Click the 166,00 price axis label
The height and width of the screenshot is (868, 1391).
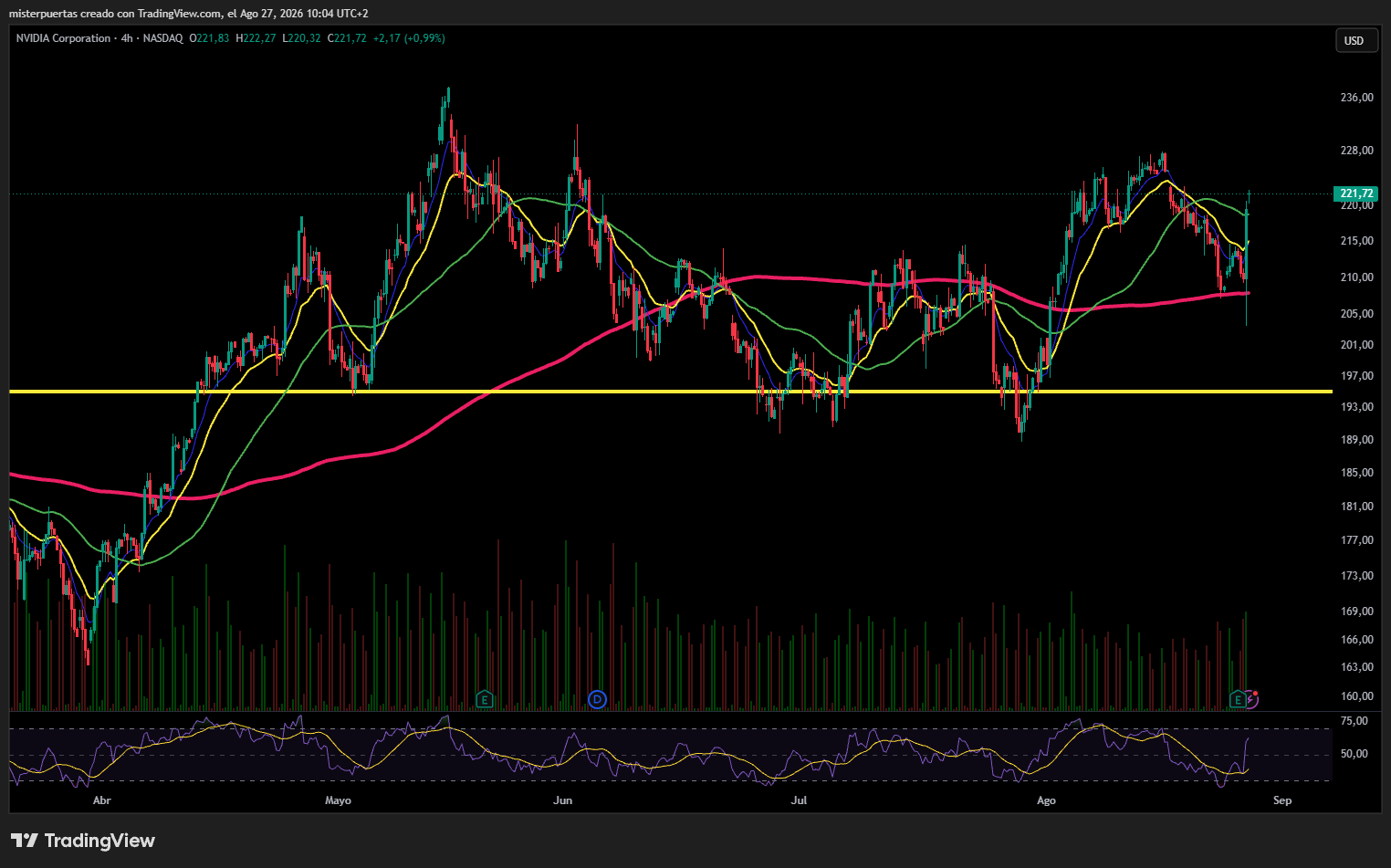(1356, 640)
